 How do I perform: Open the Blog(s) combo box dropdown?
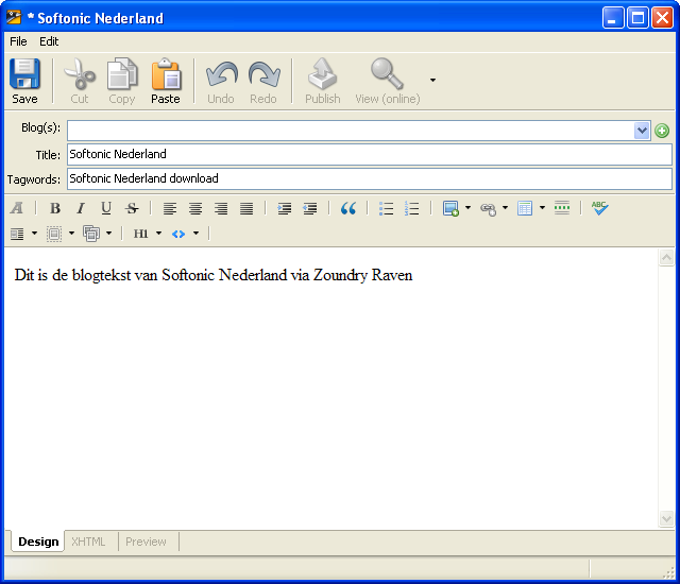point(641,131)
